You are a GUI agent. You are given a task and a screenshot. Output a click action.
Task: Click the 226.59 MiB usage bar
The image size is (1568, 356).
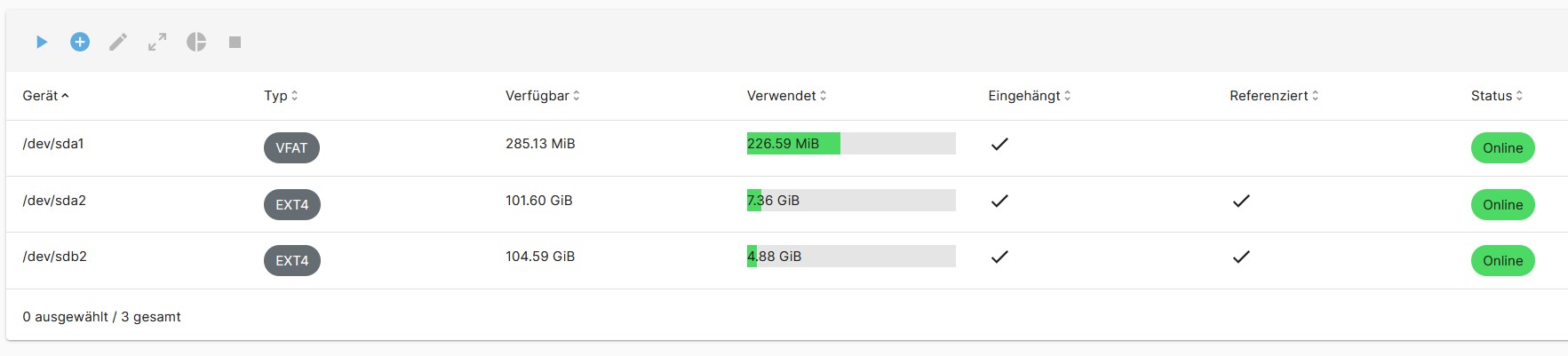click(851, 144)
